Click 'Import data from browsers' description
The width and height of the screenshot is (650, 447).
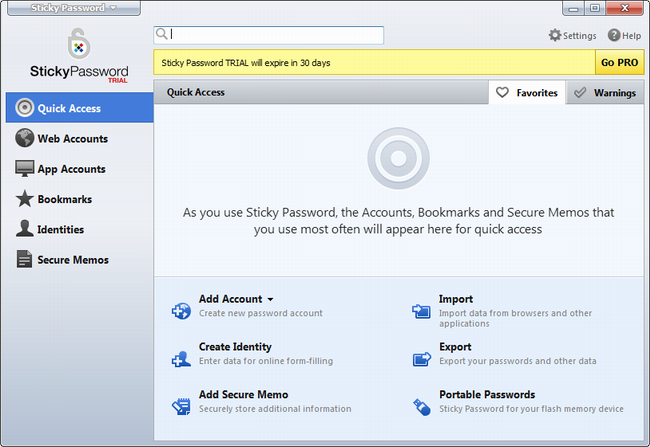pyautogui.click(x=515, y=318)
